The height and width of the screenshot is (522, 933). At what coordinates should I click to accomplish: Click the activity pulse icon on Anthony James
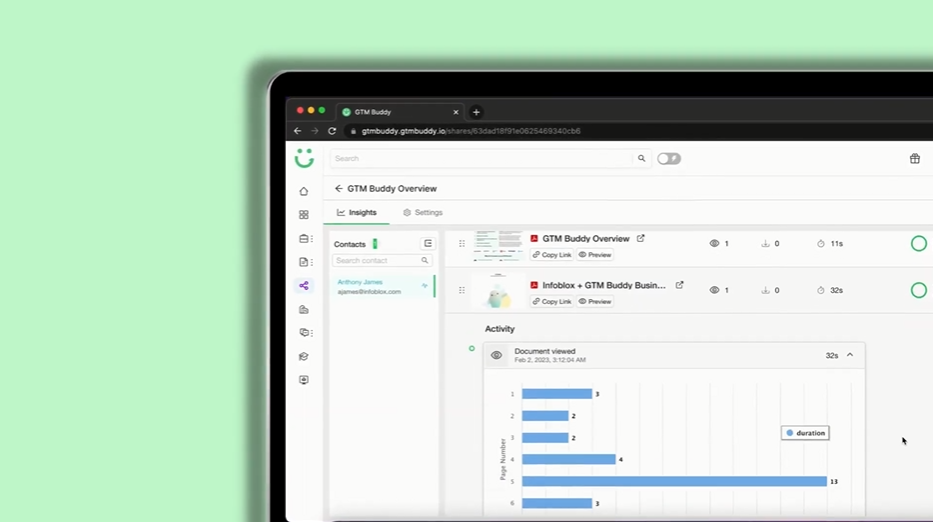(425, 286)
